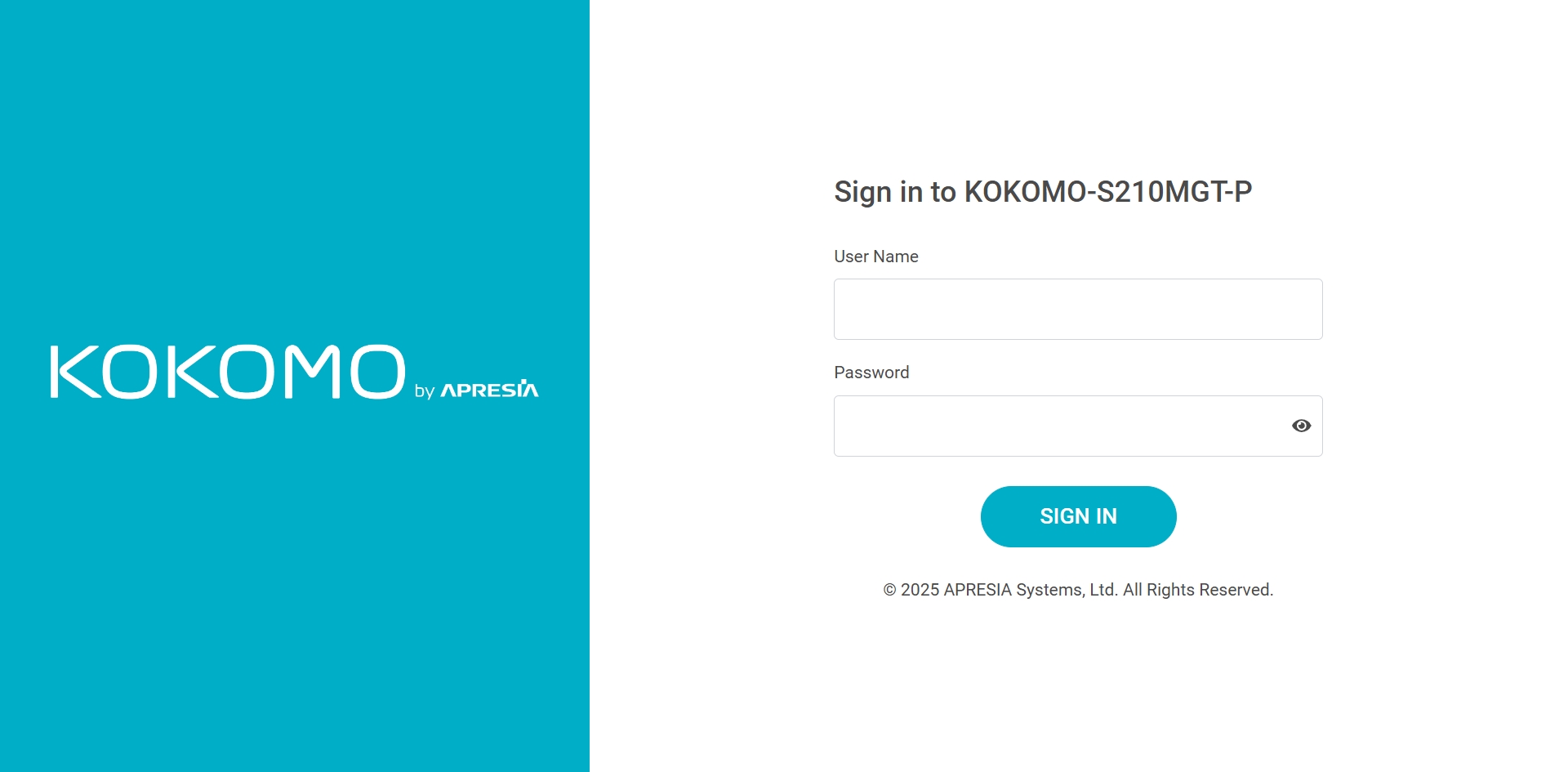Click "APRESIA Systems, Ltd." in the footer
The image size is (1568, 772).
(1031, 590)
